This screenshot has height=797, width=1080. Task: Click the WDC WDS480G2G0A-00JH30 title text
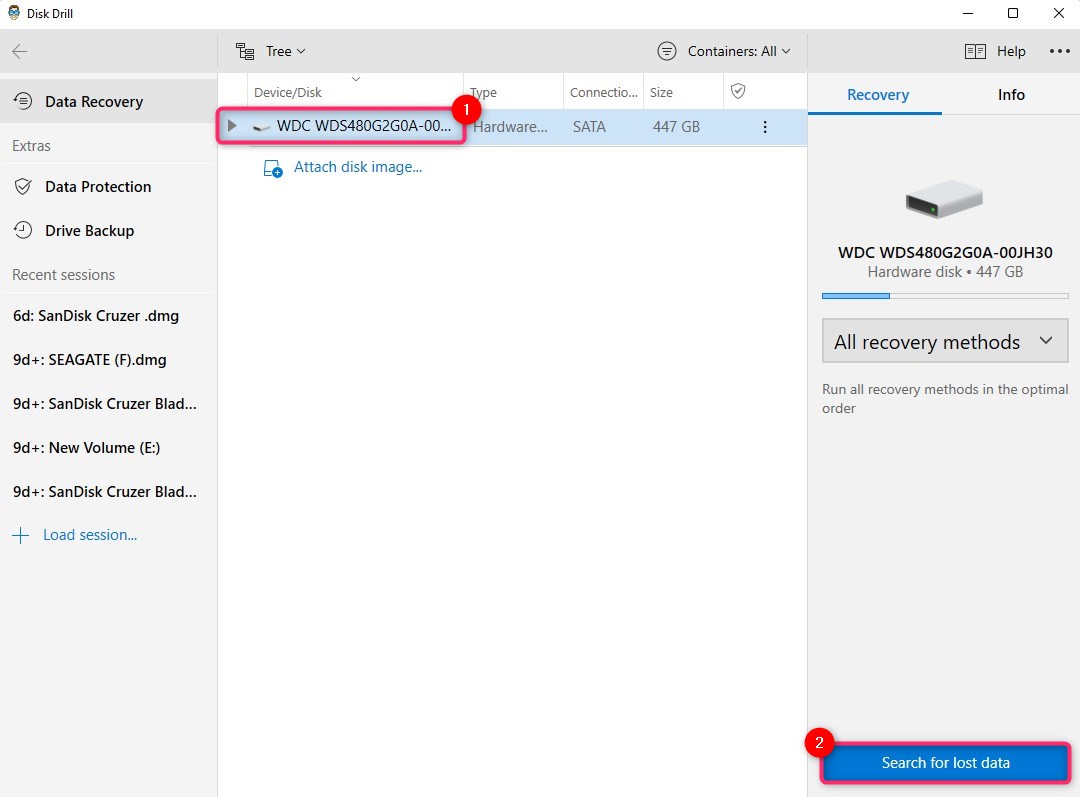945,252
